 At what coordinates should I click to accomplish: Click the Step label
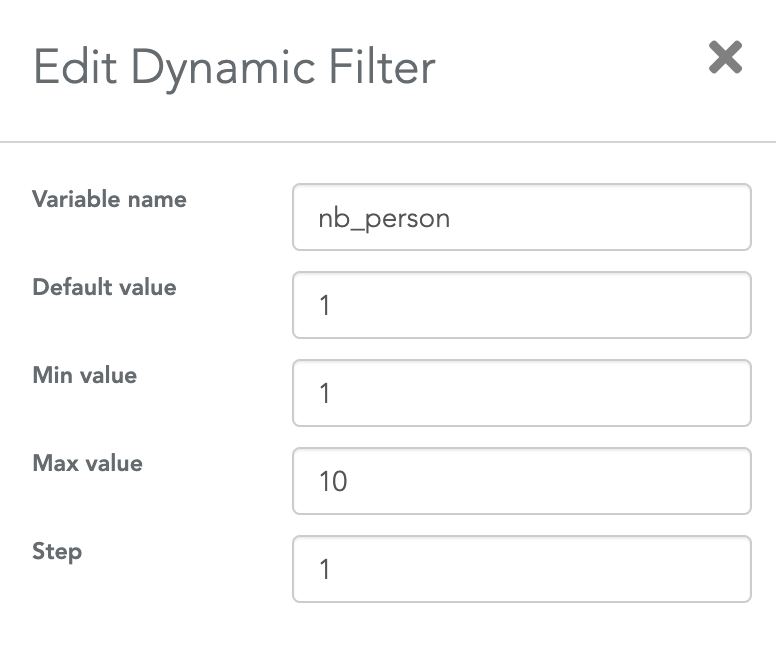click(57, 552)
